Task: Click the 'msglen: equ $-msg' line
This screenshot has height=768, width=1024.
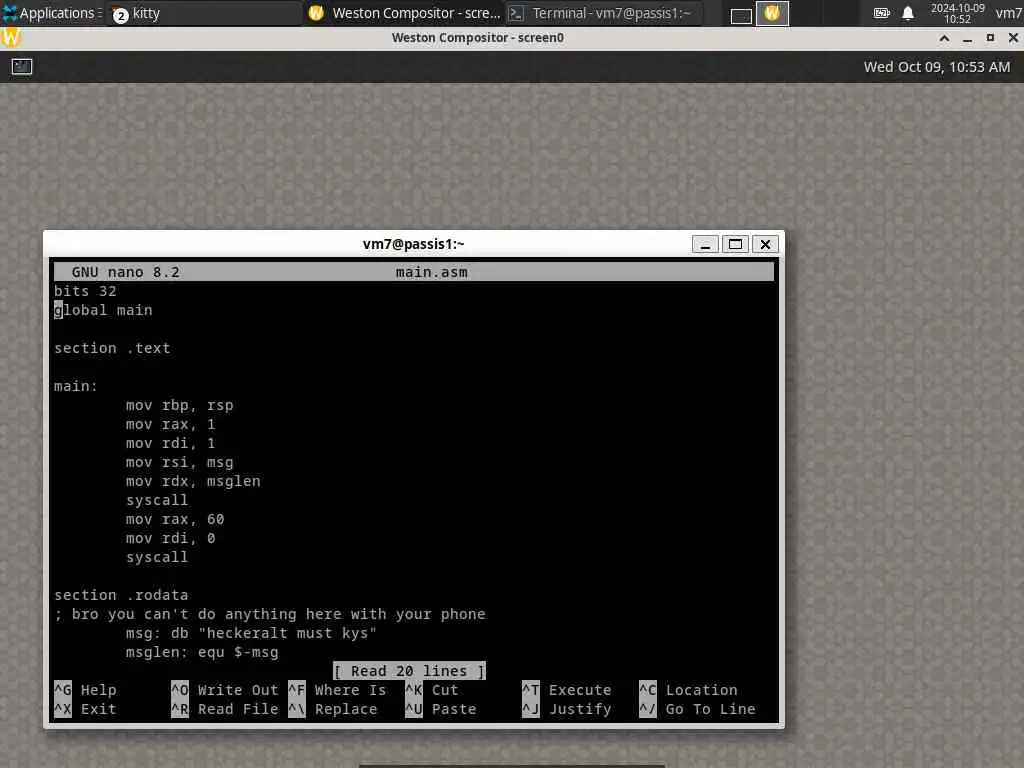Action: (202, 652)
